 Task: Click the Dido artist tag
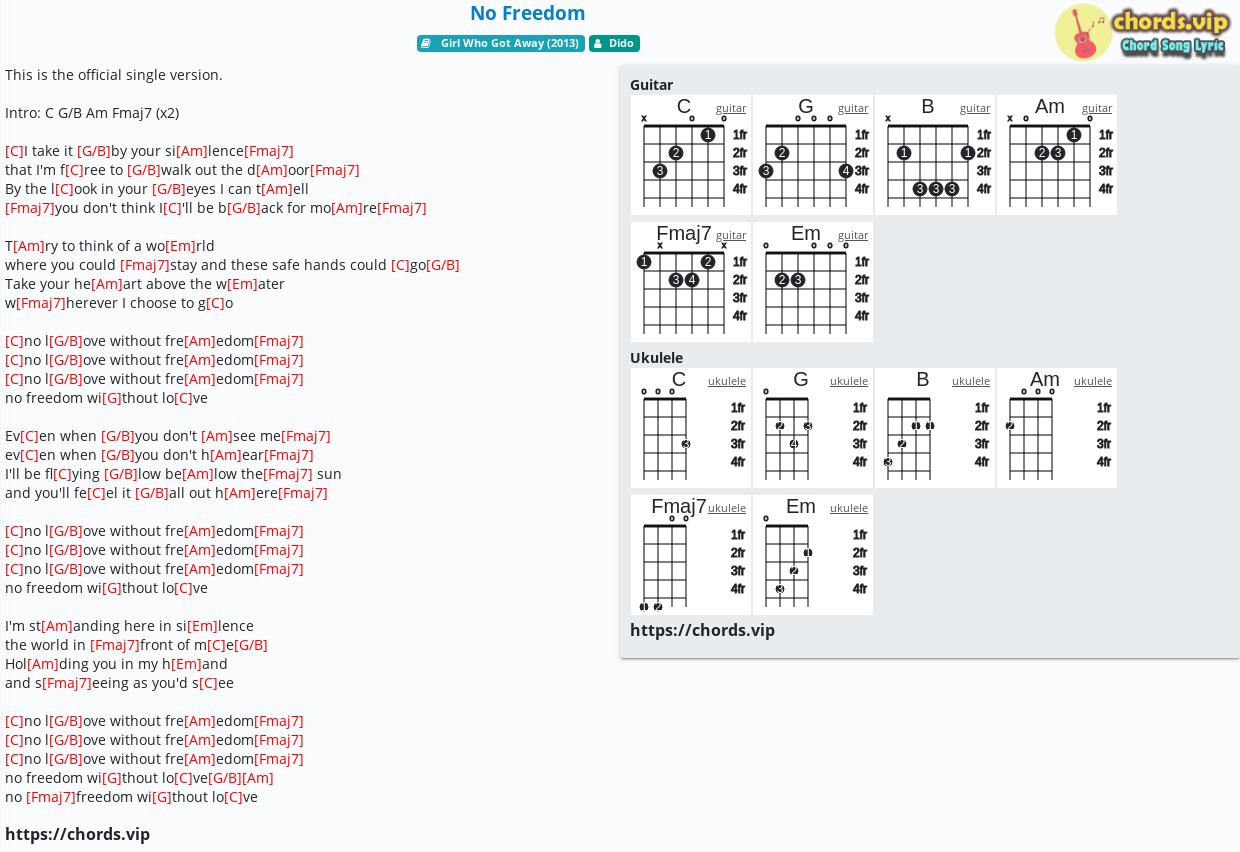pos(614,43)
